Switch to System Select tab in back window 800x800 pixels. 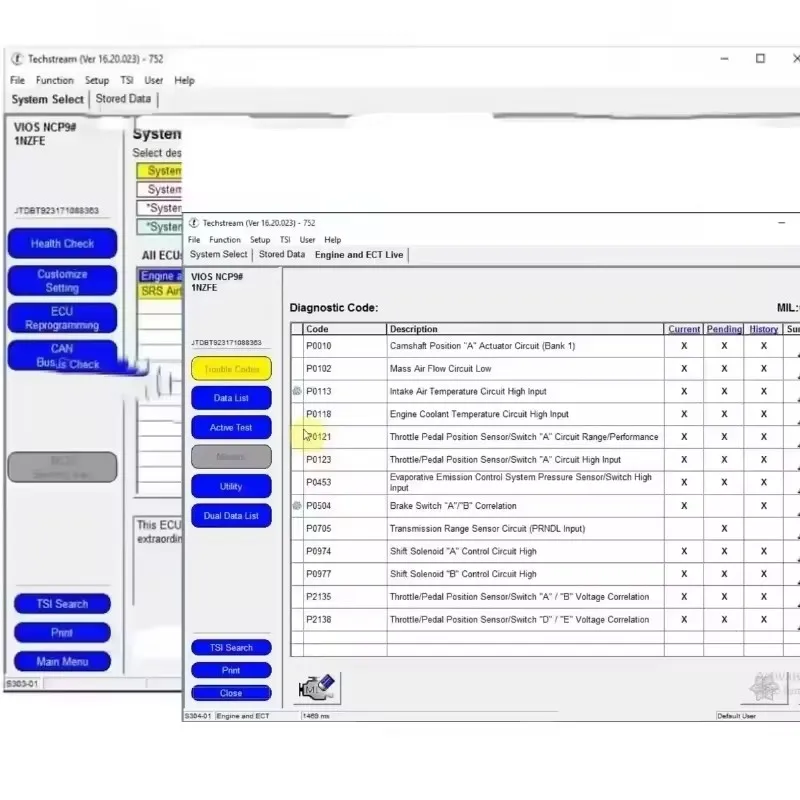coord(47,99)
